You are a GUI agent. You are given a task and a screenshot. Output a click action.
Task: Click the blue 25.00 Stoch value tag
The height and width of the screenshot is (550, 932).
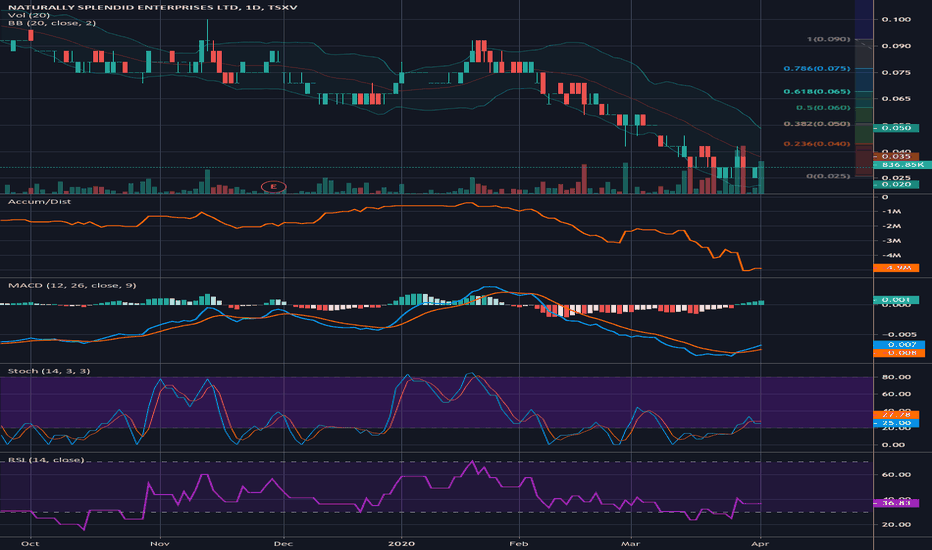[x=896, y=423]
